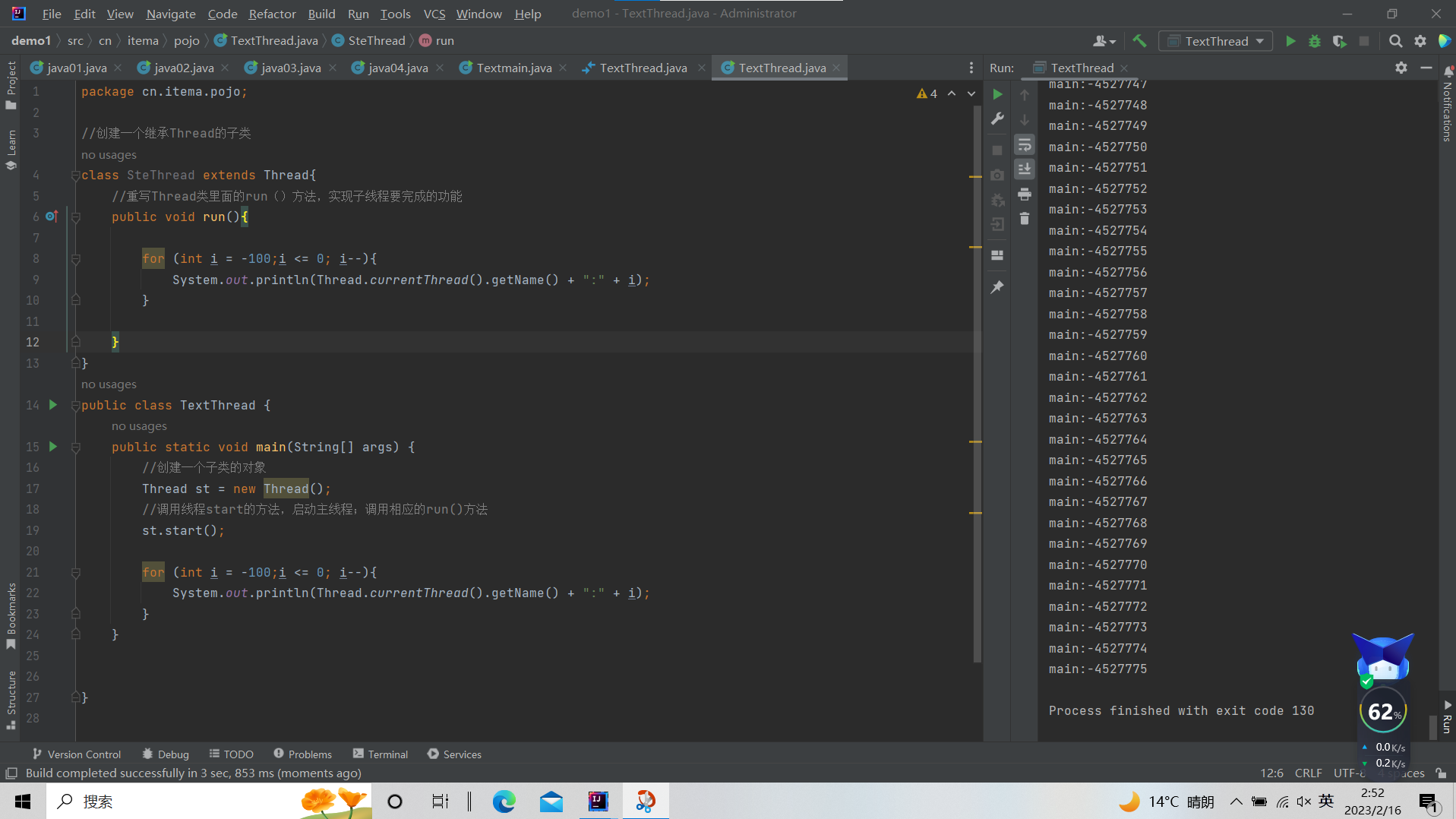Run with coverage from the top toolbar
This screenshot has height=819, width=1456.
pyautogui.click(x=1339, y=41)
